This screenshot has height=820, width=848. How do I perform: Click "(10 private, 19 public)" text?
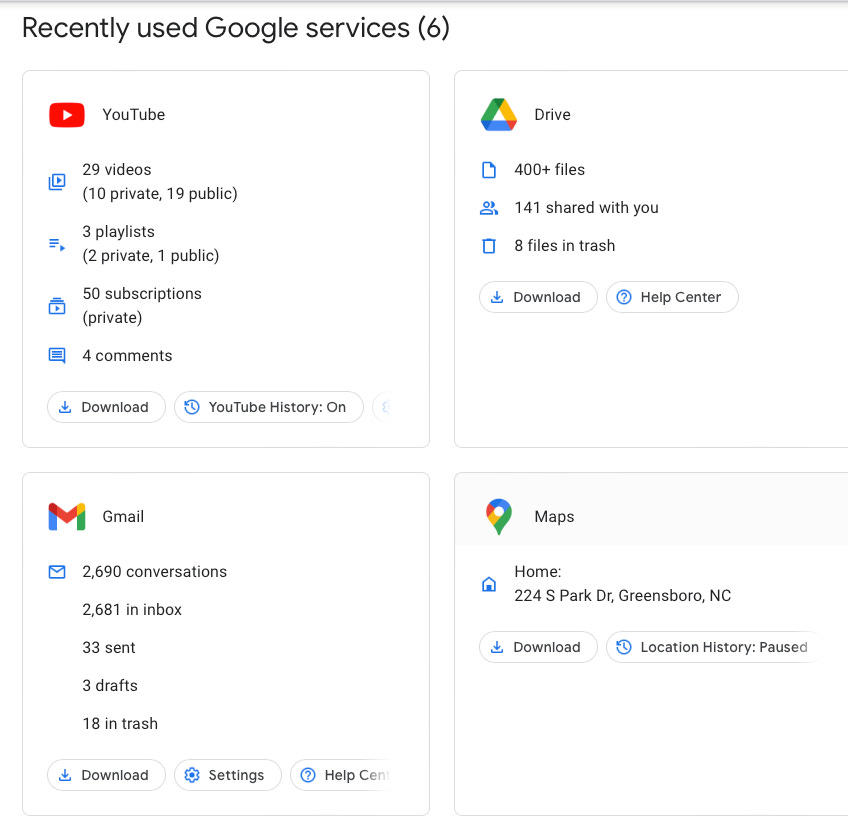pos(160,194)
